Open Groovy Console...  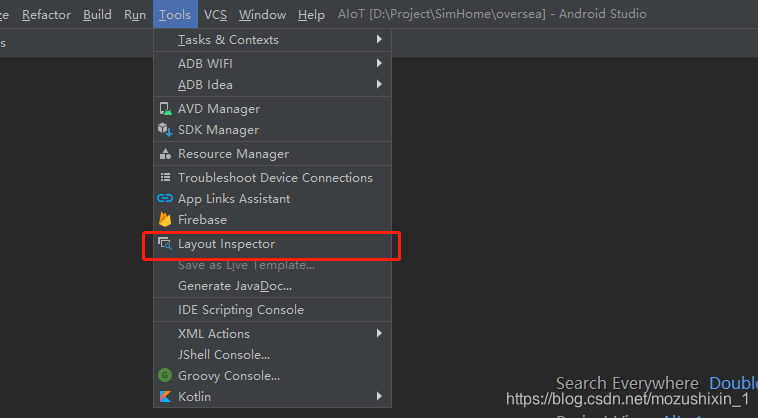272,375
